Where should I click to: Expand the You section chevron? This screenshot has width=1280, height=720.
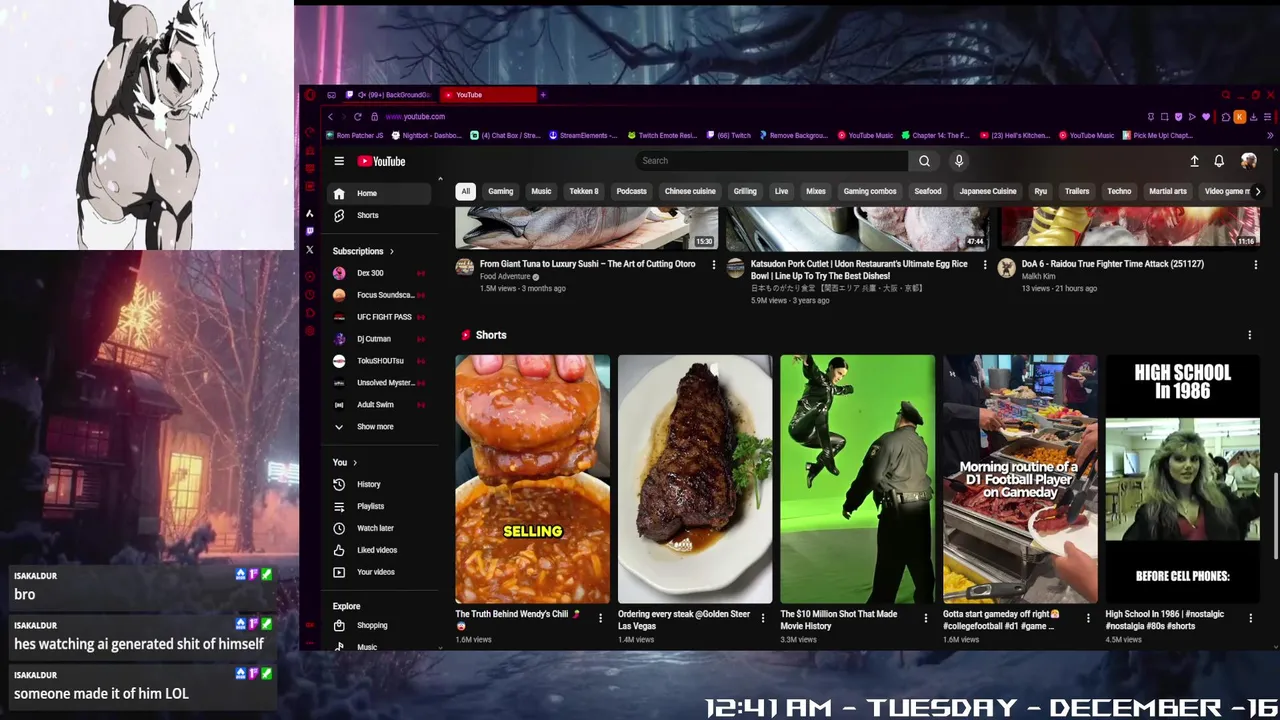click(355, 463)
